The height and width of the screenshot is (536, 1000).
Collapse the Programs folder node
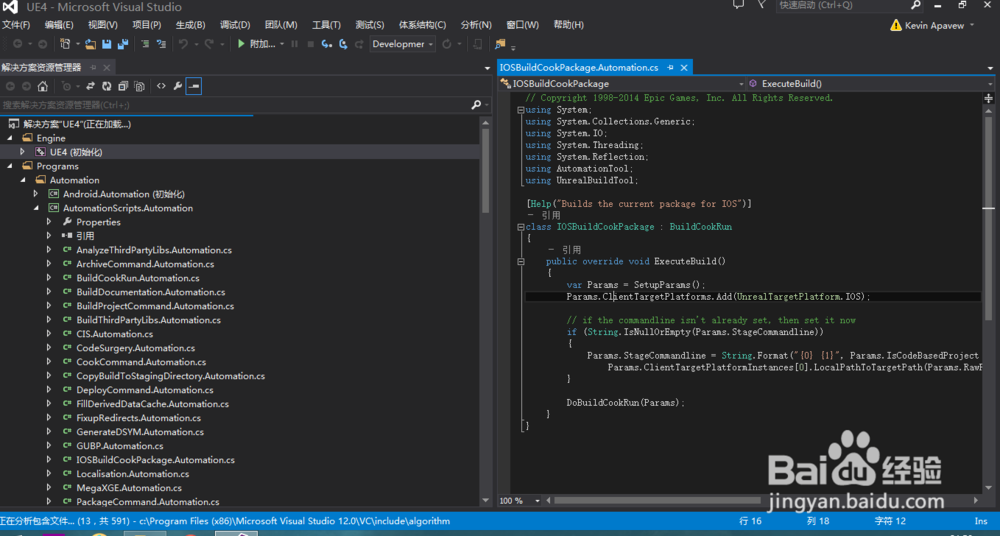click(10, 166)
